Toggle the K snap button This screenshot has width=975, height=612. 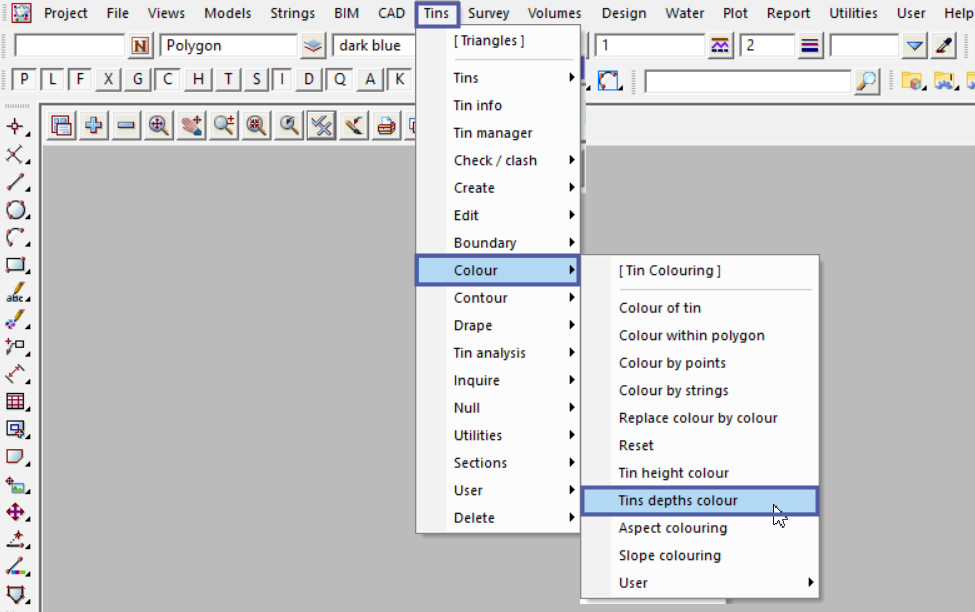click(x=400, y=80)
